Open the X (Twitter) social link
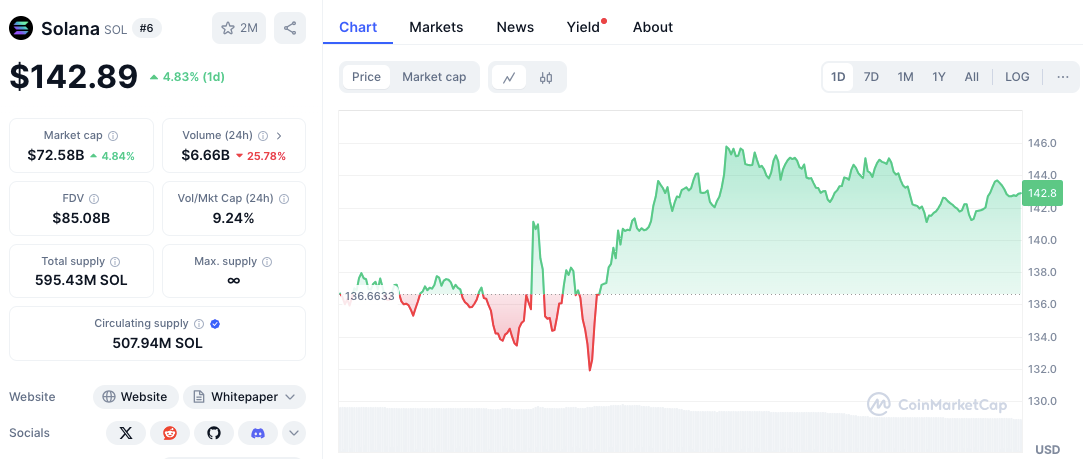The image size is (1083, 459). tap(125, 433)
